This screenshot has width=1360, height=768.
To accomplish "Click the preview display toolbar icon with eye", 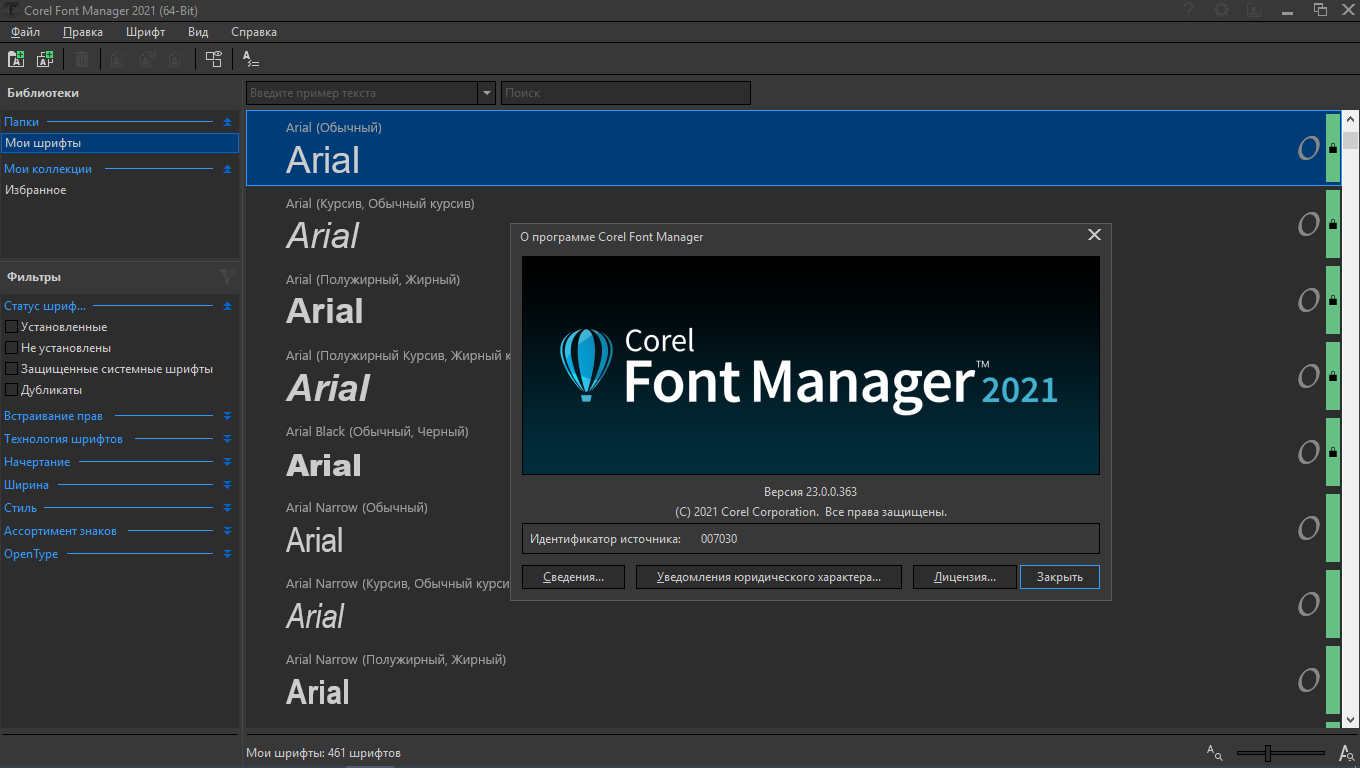I will point(213,59).
